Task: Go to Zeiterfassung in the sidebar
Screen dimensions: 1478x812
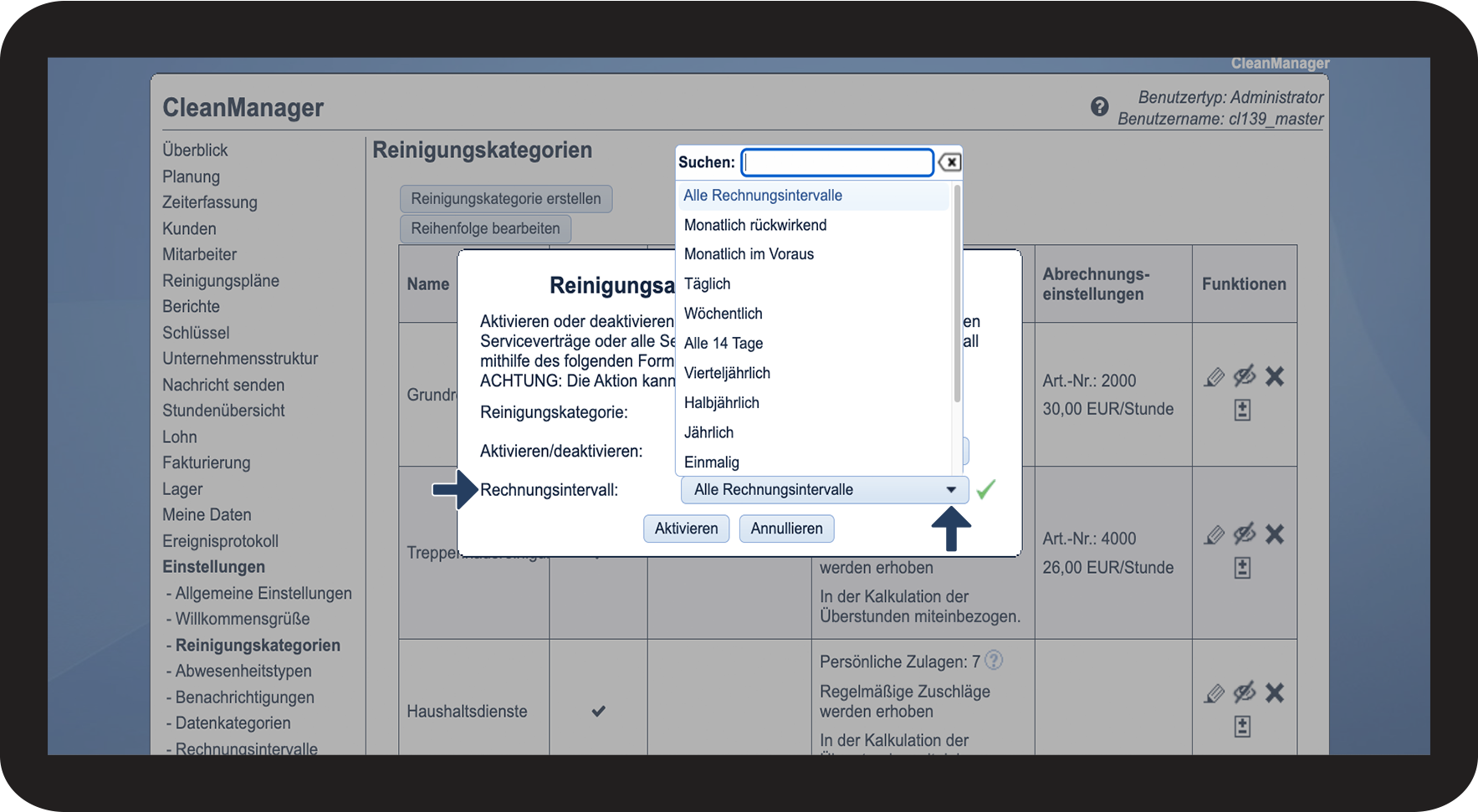Action: 210,202
